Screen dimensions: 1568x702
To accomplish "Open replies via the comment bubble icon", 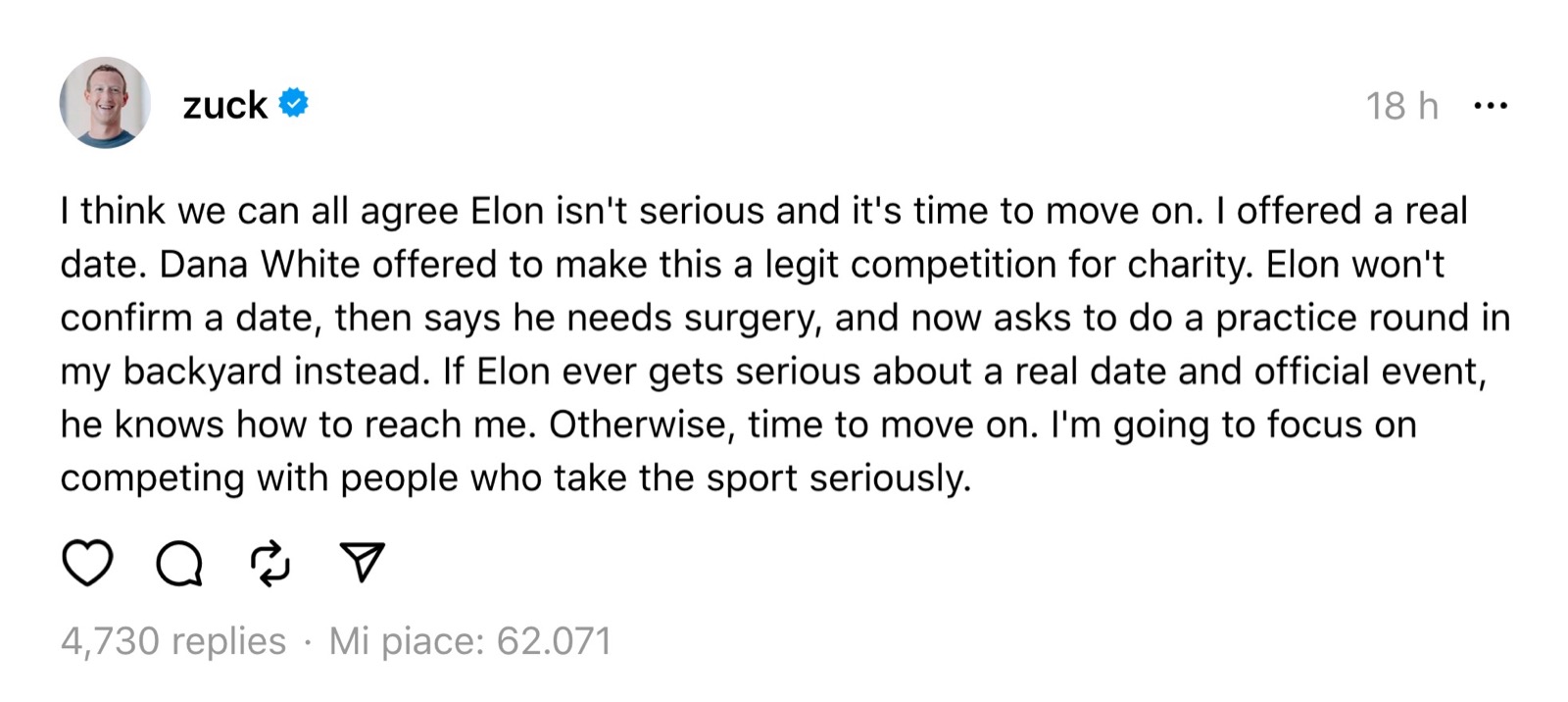I will [x=179, y=563].
